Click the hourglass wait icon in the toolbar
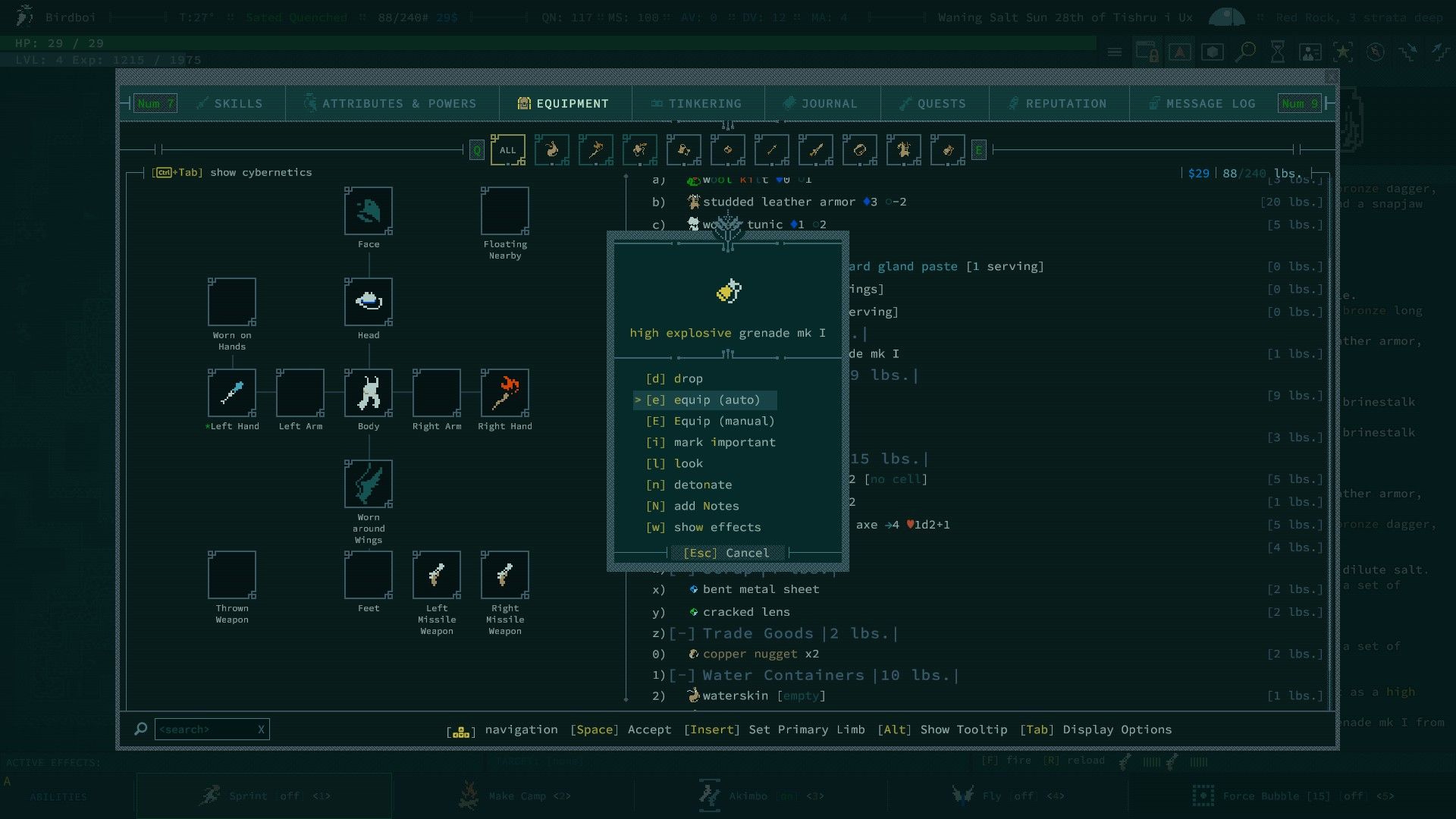This screenshot has width=1456, height=819. click(1277, 52)
